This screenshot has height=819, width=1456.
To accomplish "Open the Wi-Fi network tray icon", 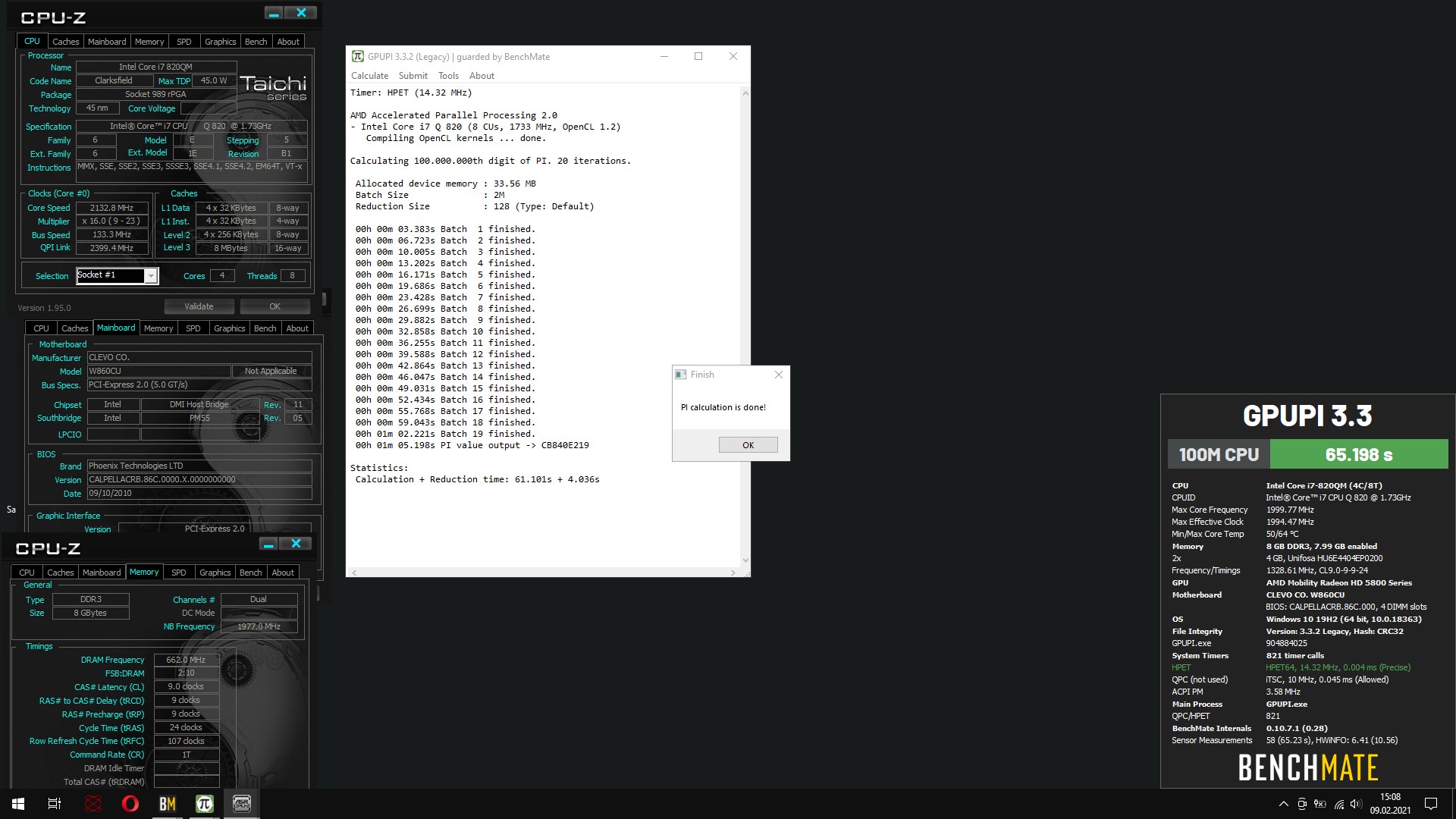I will 1339,804.
